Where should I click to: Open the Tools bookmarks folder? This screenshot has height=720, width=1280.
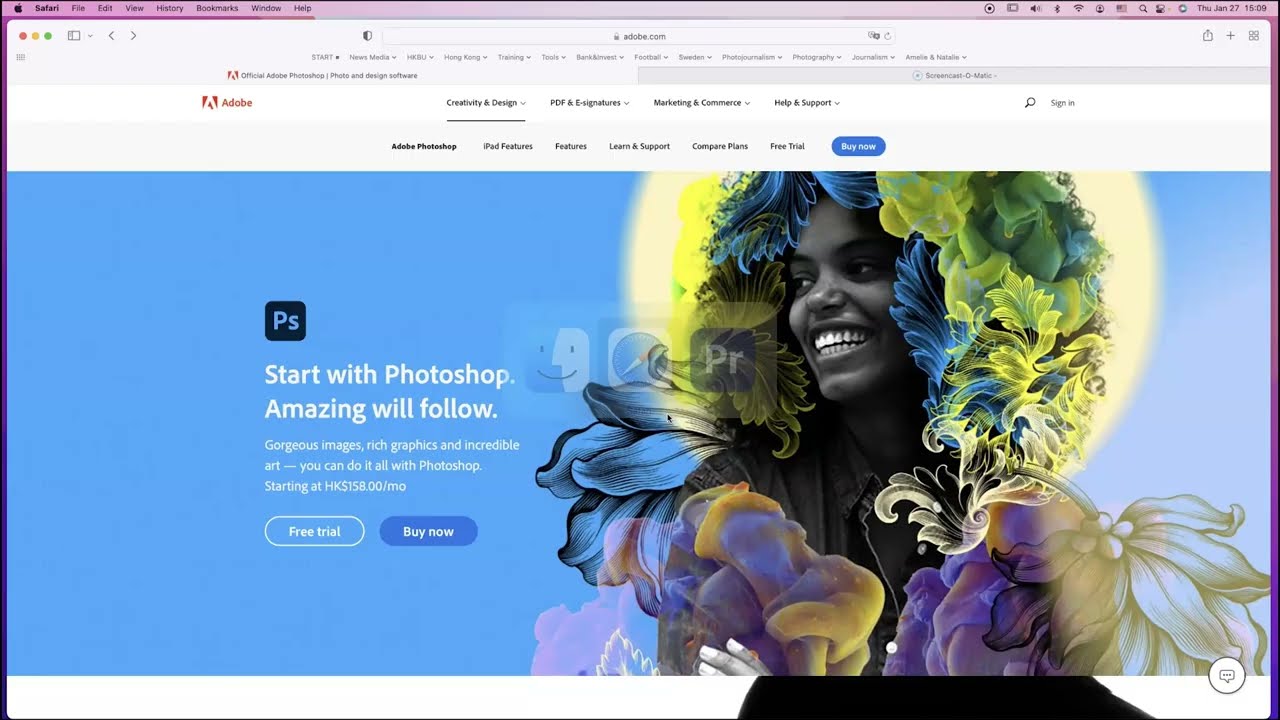pos(554,57)
